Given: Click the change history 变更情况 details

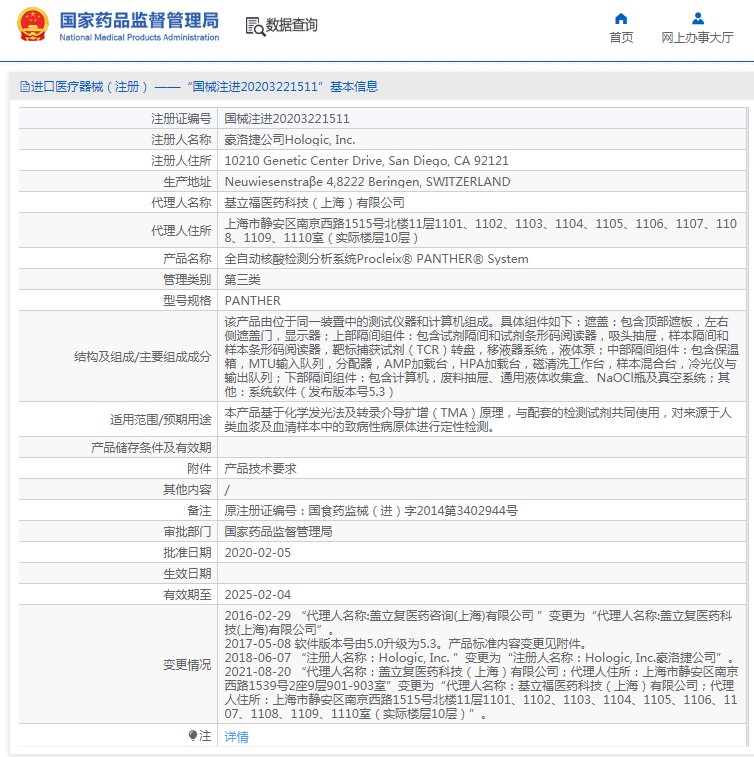Looking at the screenshot, I should [x=481, y=664].
